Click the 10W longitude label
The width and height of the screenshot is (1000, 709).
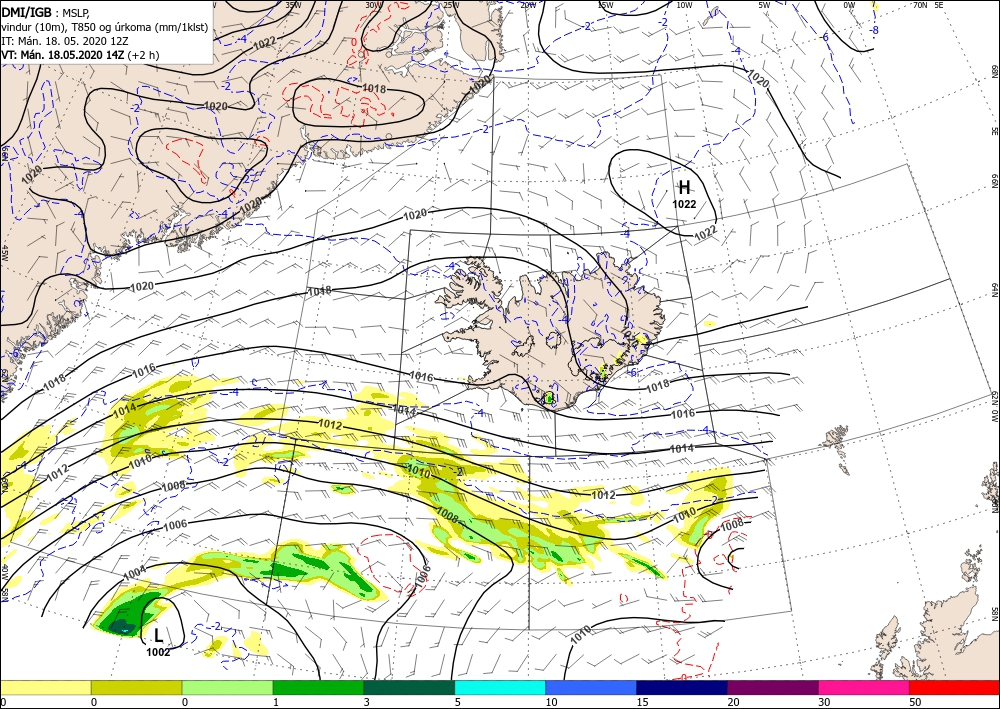tap(684, 4)
